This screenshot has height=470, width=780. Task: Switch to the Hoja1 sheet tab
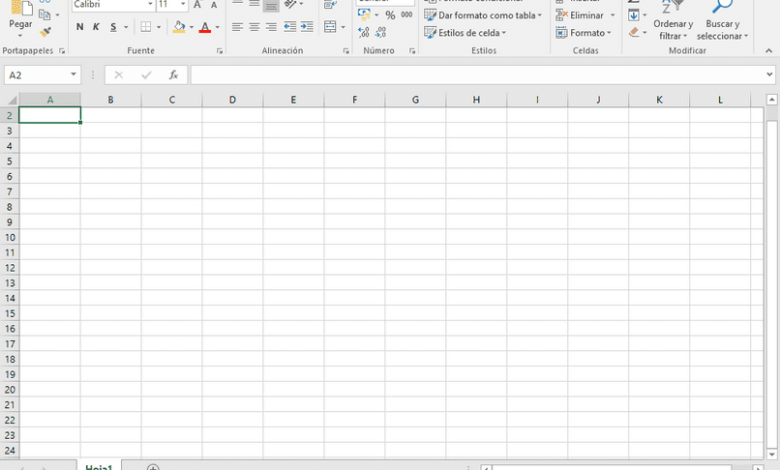(x=99, y=466)
